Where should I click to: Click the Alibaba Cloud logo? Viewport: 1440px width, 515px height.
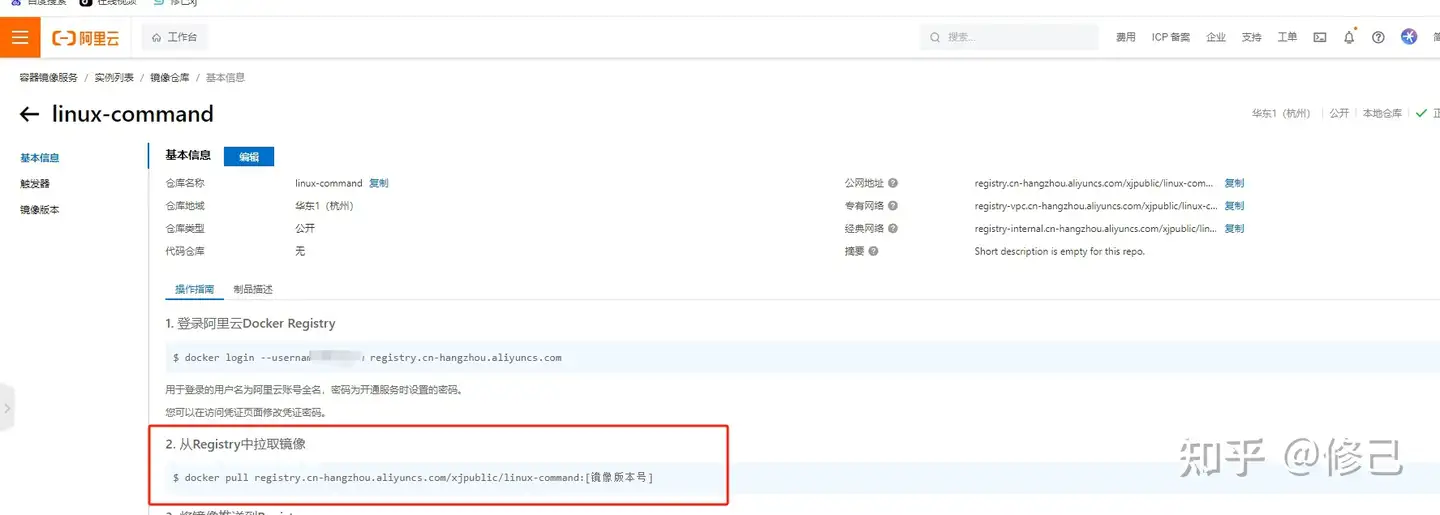click(x=85, y=38)
